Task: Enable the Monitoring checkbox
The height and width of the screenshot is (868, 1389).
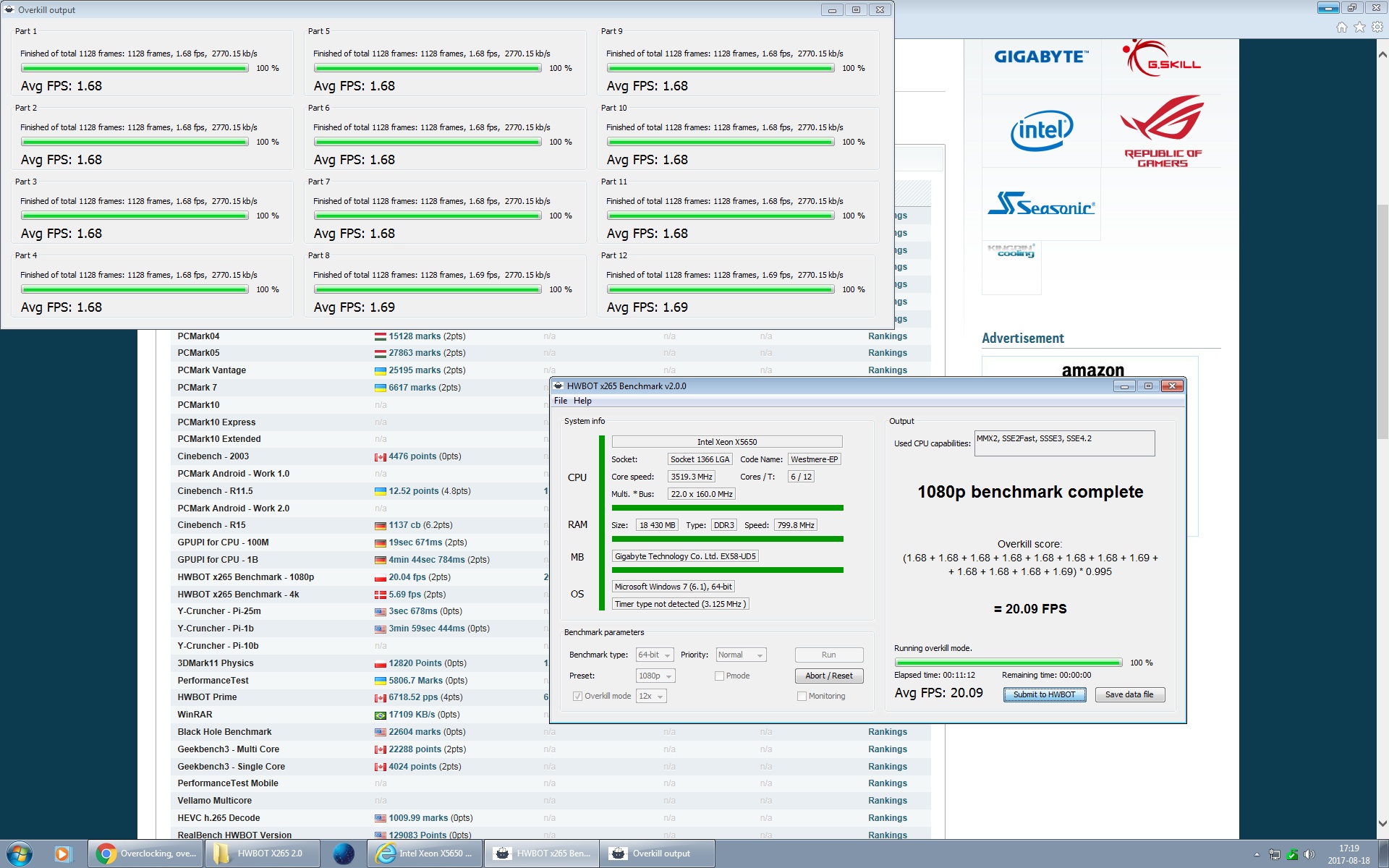Action: (802, 696)
